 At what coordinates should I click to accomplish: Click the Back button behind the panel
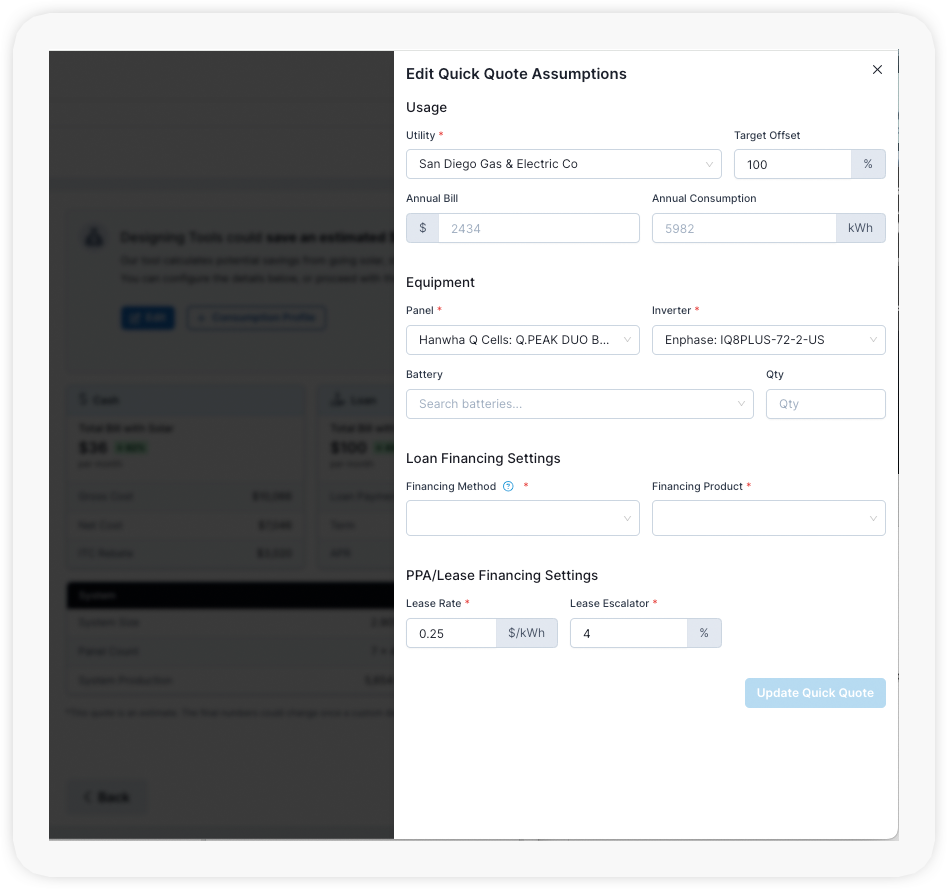(x=107, y=797)
